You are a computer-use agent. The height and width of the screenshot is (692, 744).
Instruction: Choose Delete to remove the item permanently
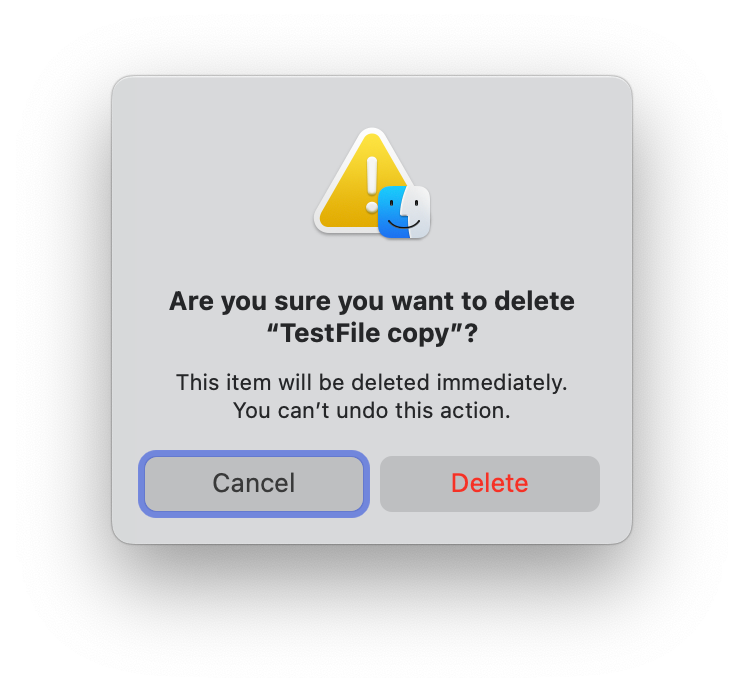489,484
